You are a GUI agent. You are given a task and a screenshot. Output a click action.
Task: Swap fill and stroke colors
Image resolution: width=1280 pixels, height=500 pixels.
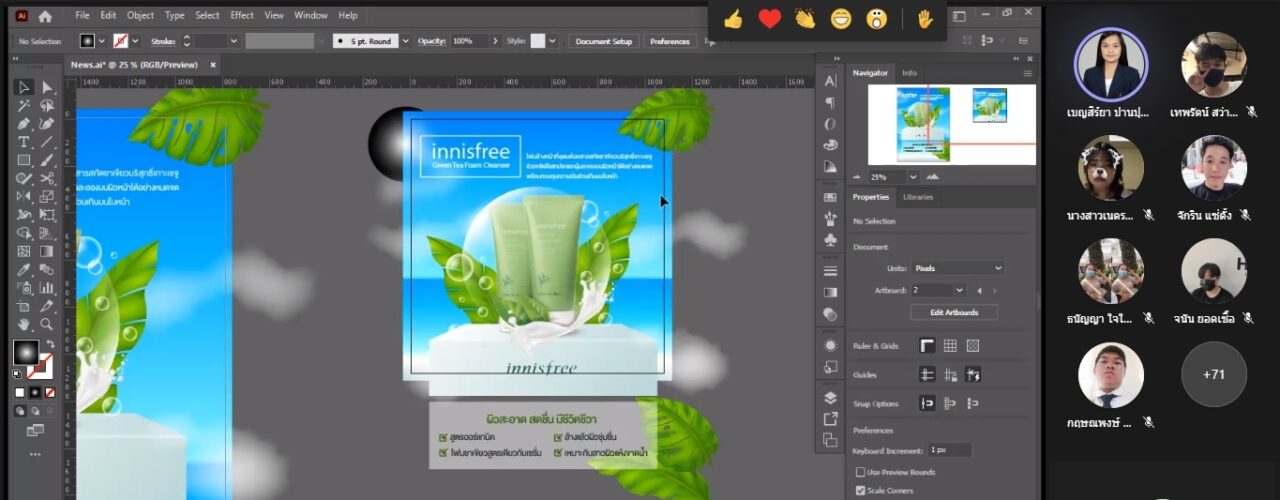pos(50,344)
